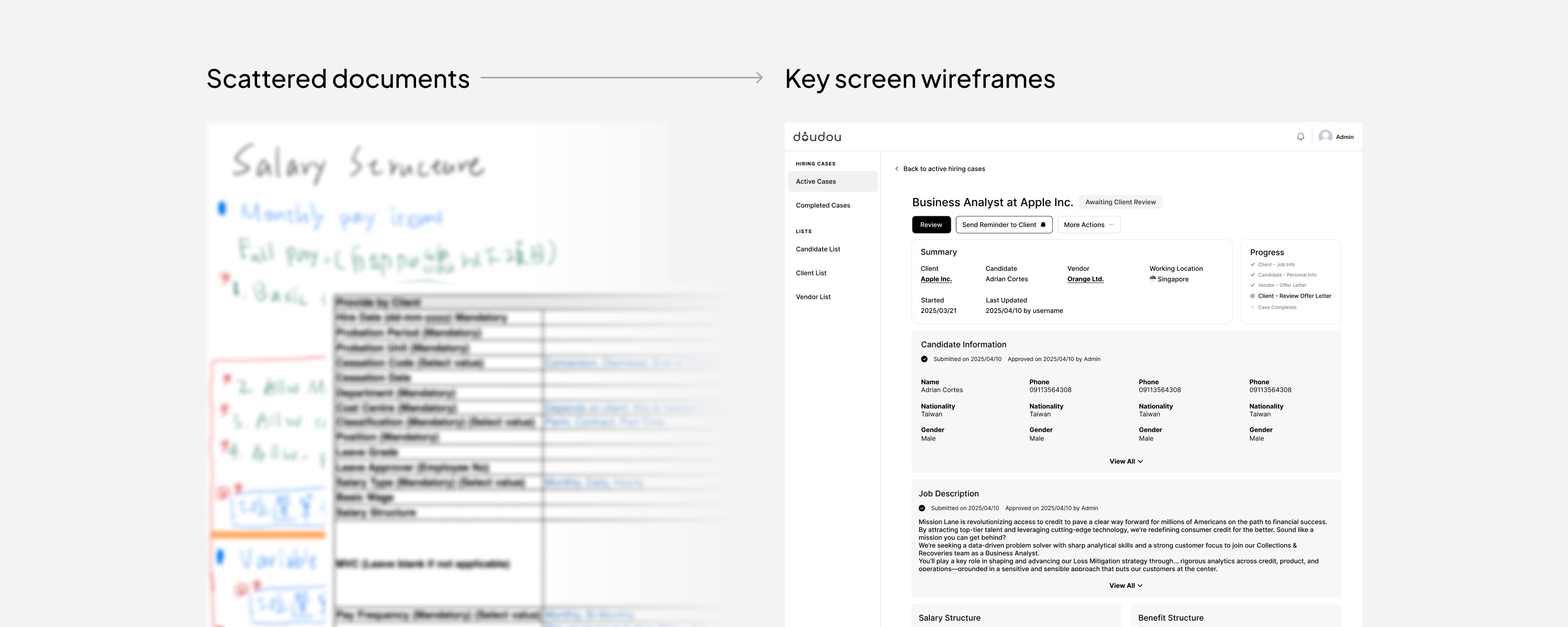The height and width of the screenshot is (627, 1568).
Task: Click the Admin avatar icon
Action: (1325, 137)
